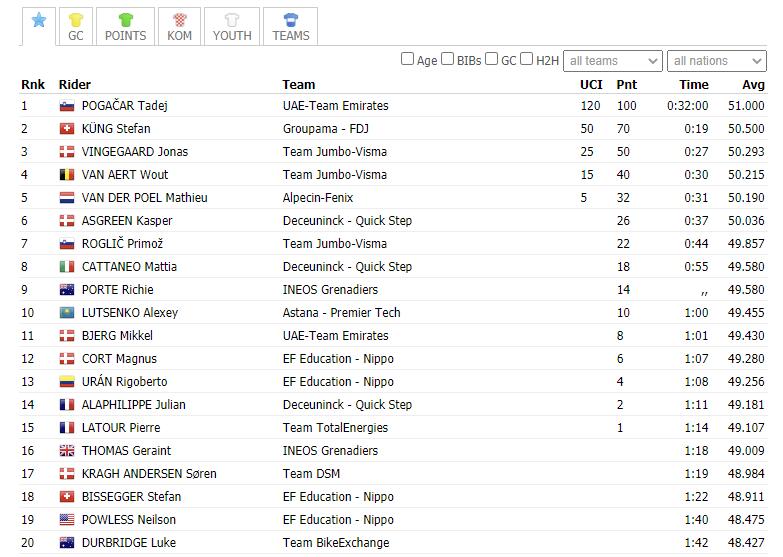This screenshot has width=783, height=557.
Task: Open ROGLIČ Primož rider link
Action: (122, 244)
